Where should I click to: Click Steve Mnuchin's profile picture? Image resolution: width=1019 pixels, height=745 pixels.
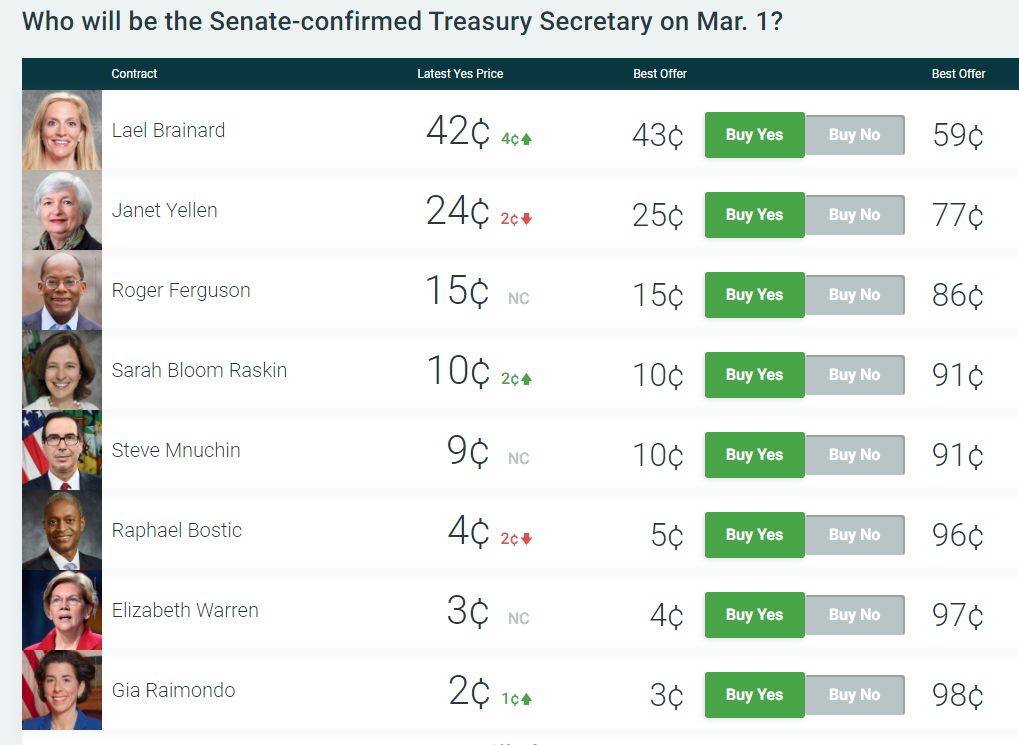pyautogui.click(x=62, y=450)
